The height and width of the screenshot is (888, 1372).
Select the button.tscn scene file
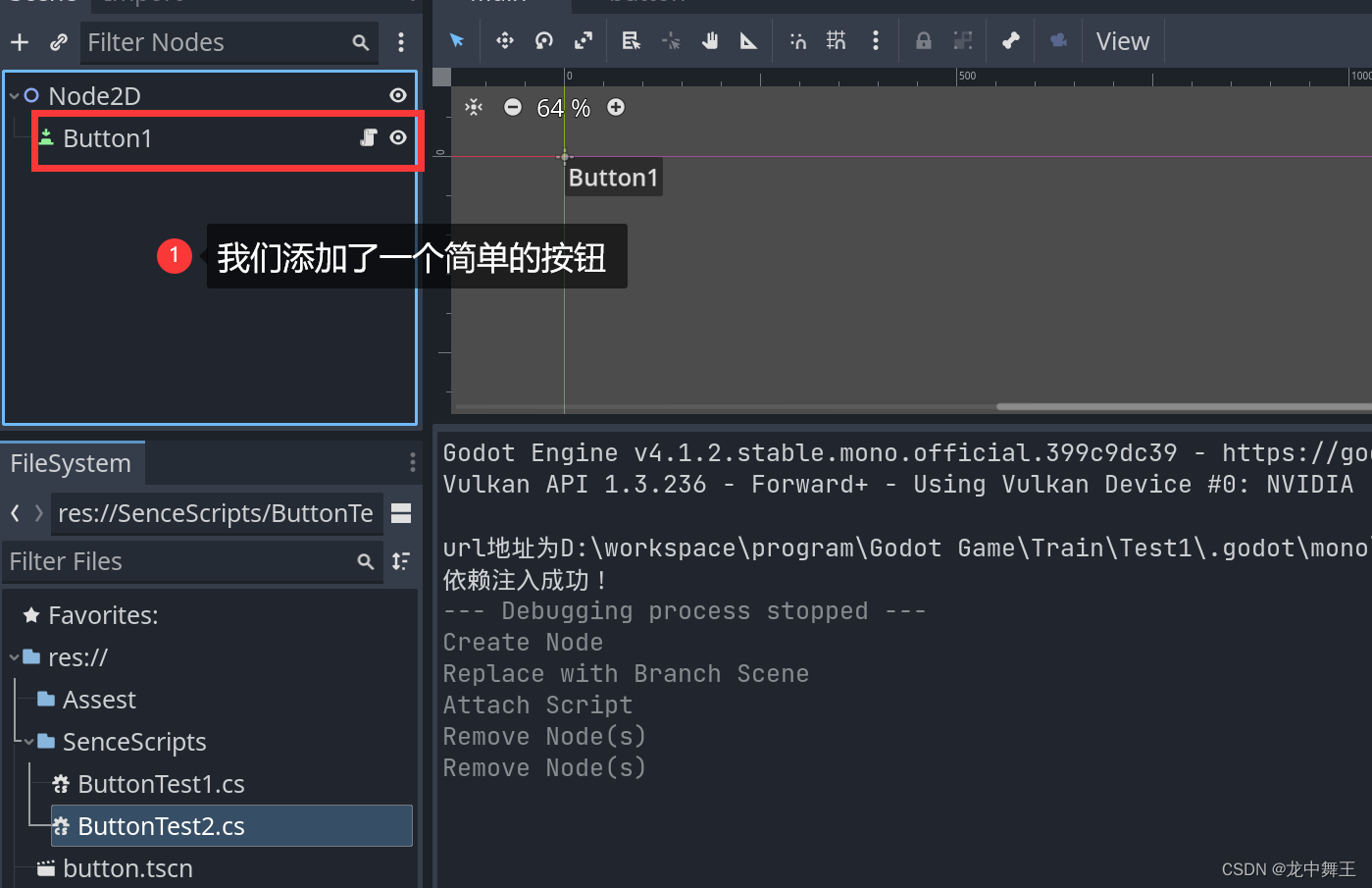127,868
